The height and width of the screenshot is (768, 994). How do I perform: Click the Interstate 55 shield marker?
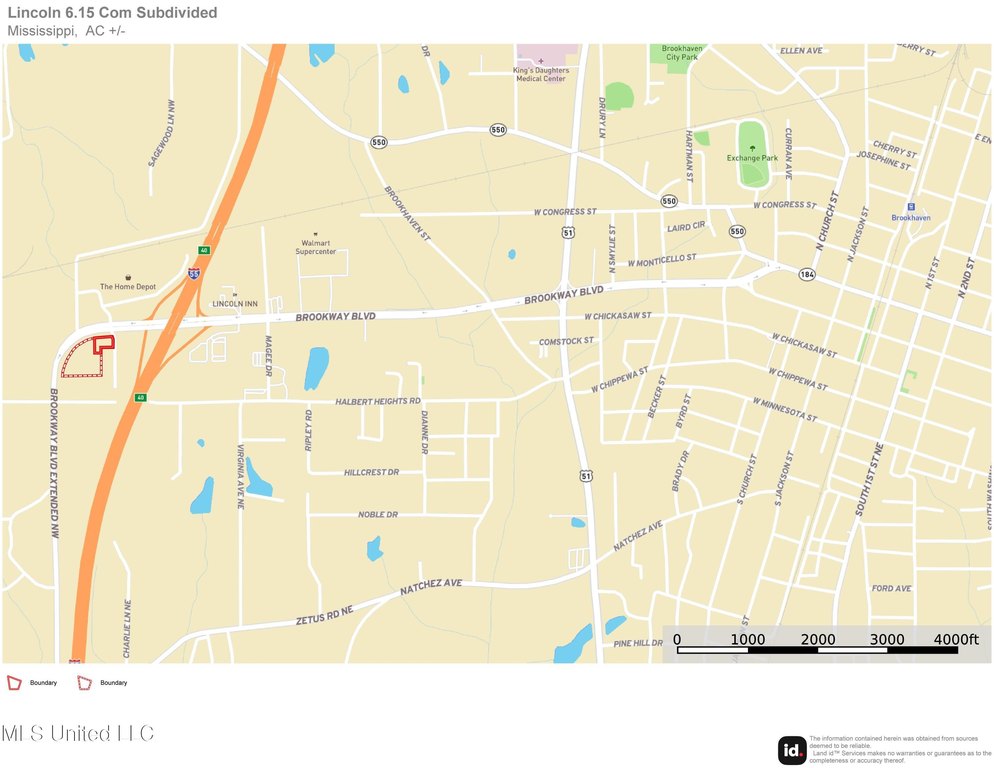194,272
